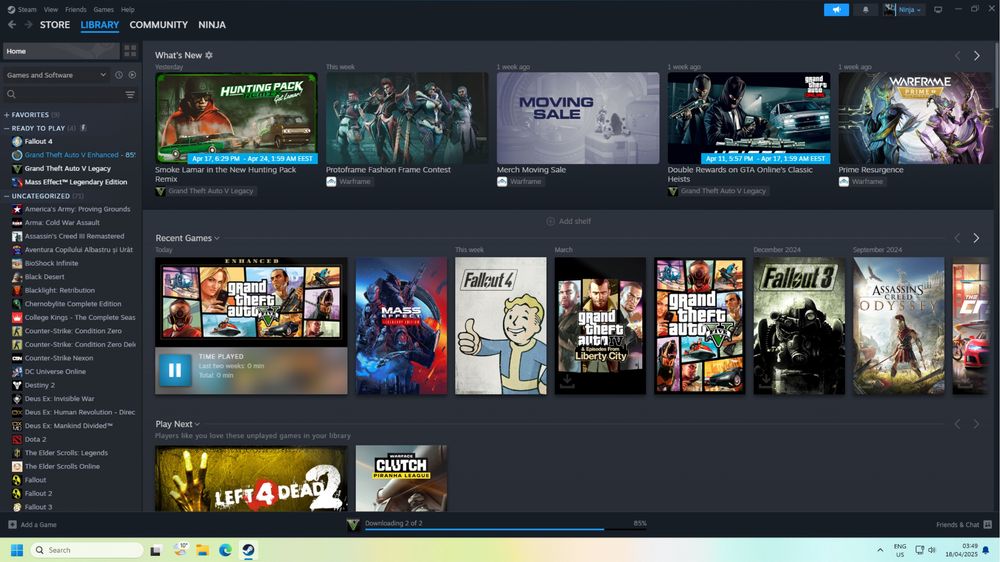
Task: Open the Assassin's Creed Odyssey cover
Action: [x=899, y=326]
